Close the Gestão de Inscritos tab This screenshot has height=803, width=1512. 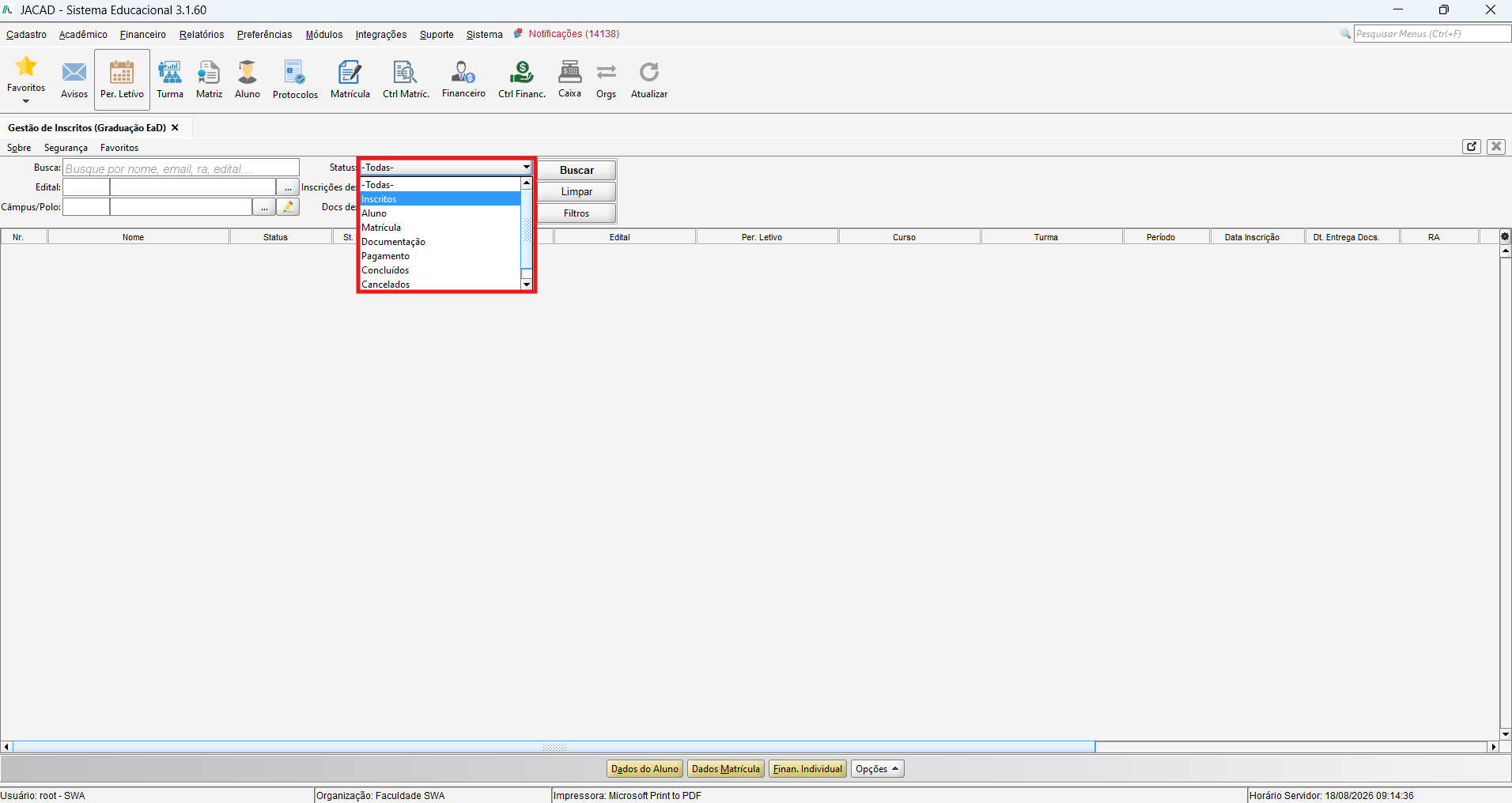point(176,128)
